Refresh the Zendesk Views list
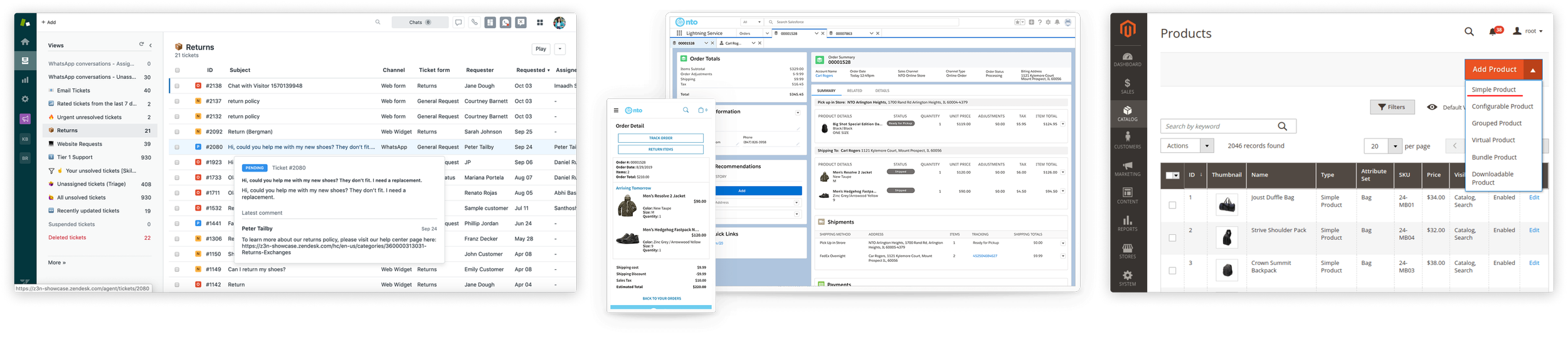 tap(141, 44)
